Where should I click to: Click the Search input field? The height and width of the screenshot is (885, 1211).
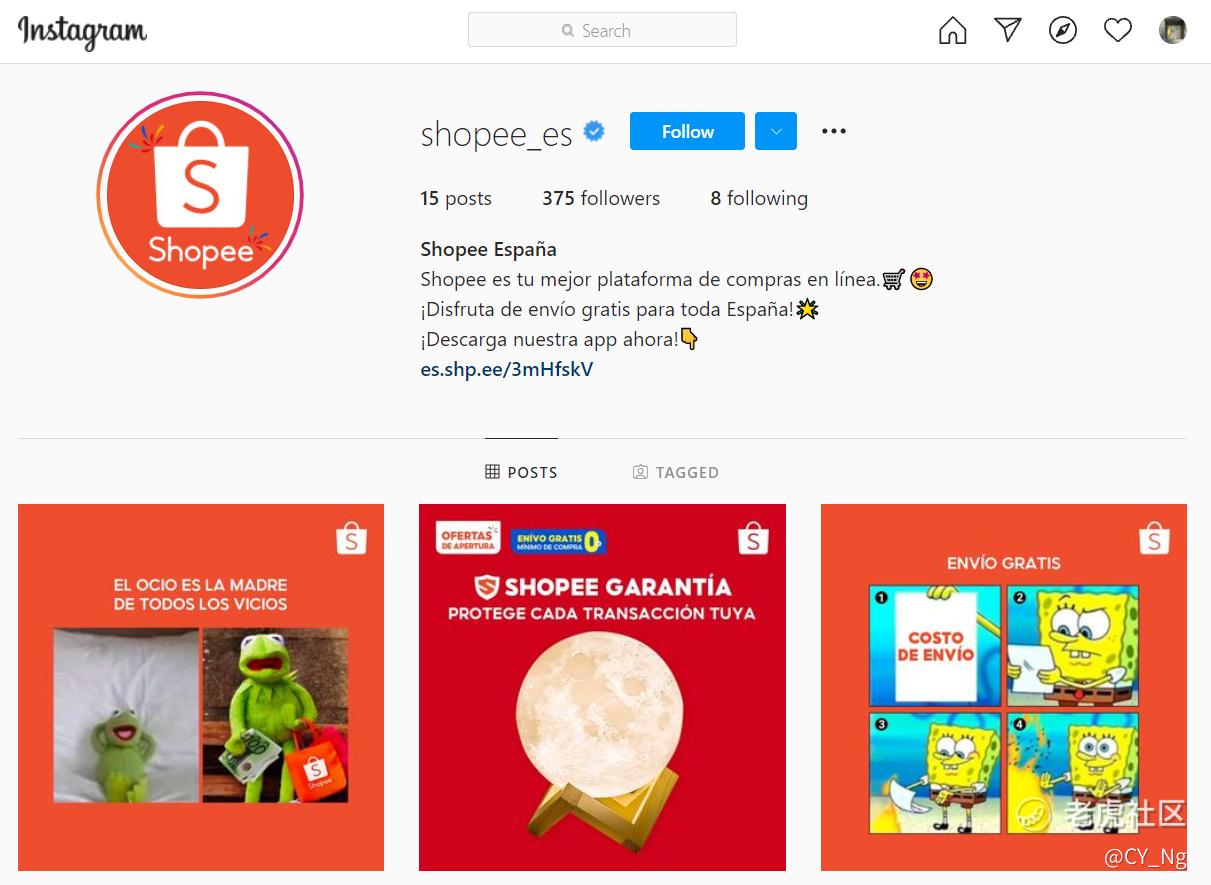click(602, 30)
